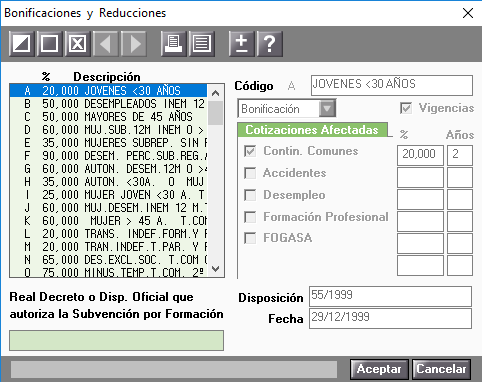Click the Cancelar button

pyautogui.click(x=441, y=369)
